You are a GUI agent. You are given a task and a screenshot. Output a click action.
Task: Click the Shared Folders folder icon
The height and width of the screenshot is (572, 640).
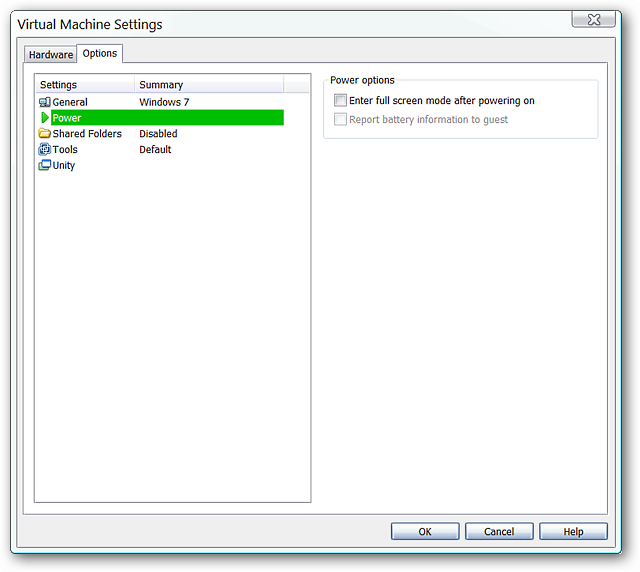point(44,134)
